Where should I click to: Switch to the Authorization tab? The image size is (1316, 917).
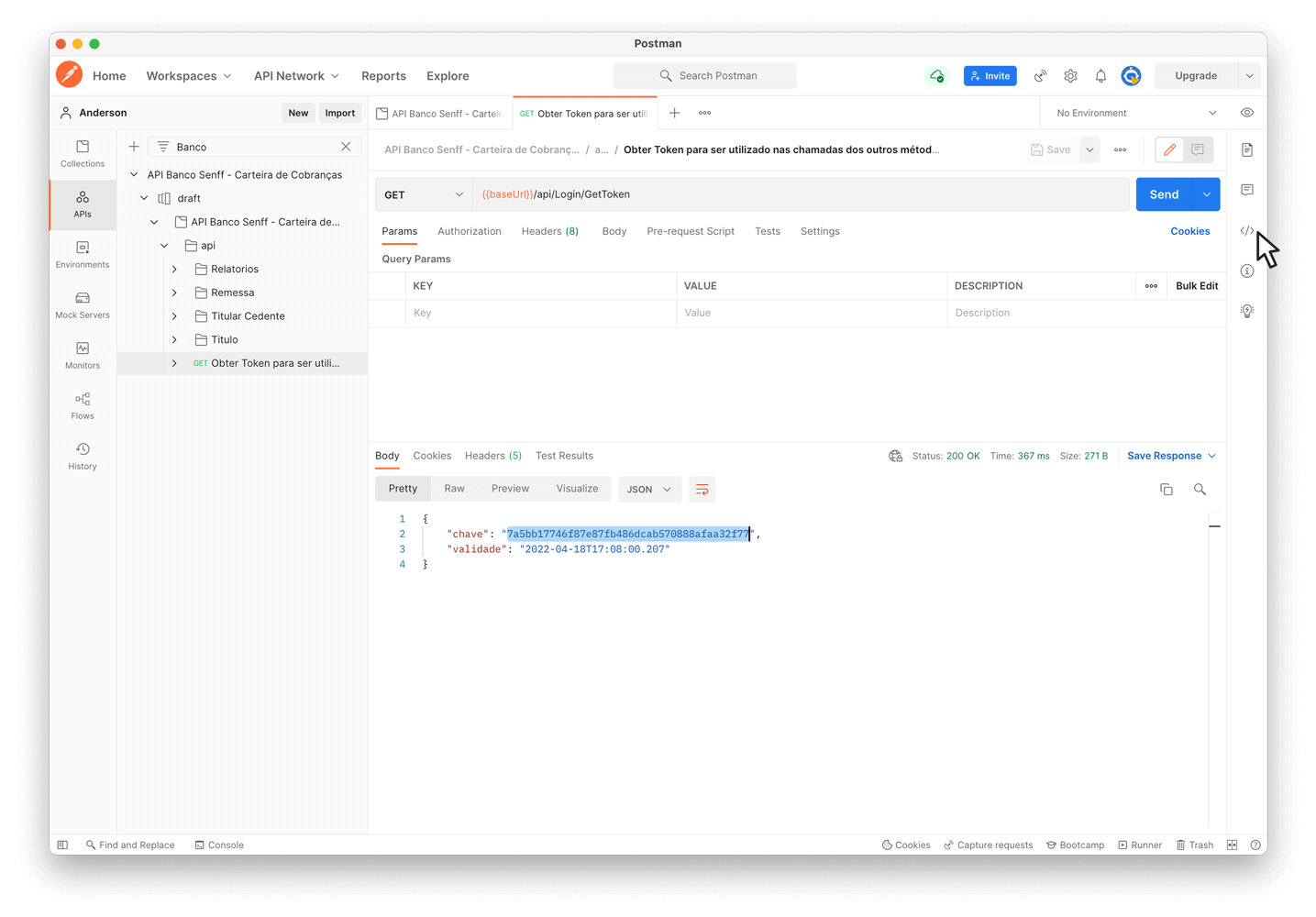[x=469, y=231]
